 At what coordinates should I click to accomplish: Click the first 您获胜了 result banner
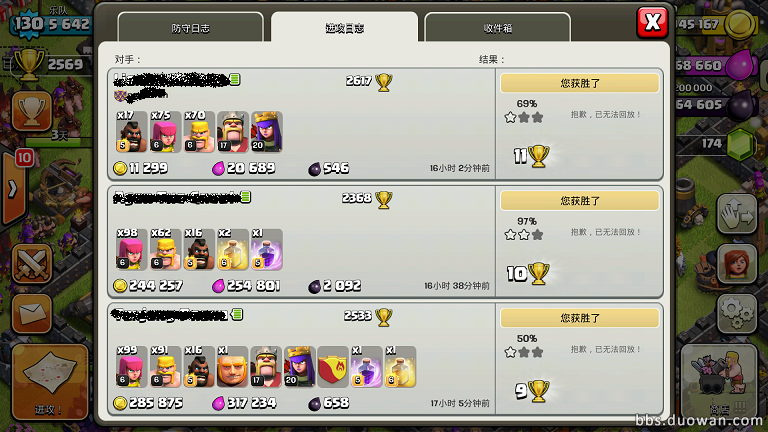coord(579,83)
